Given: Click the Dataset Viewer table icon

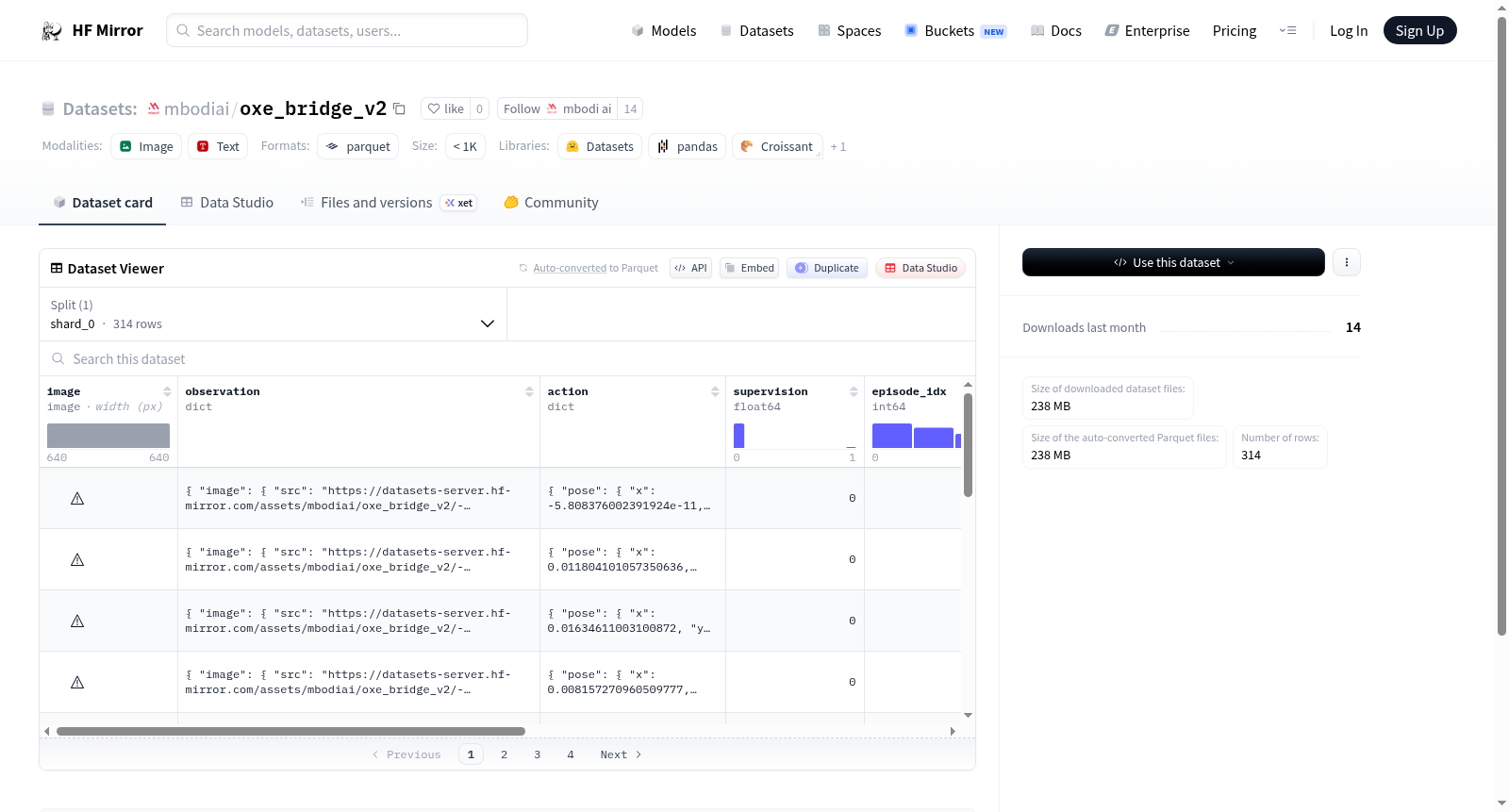Looking at the screenshot, I should click(x=57, y=269).
